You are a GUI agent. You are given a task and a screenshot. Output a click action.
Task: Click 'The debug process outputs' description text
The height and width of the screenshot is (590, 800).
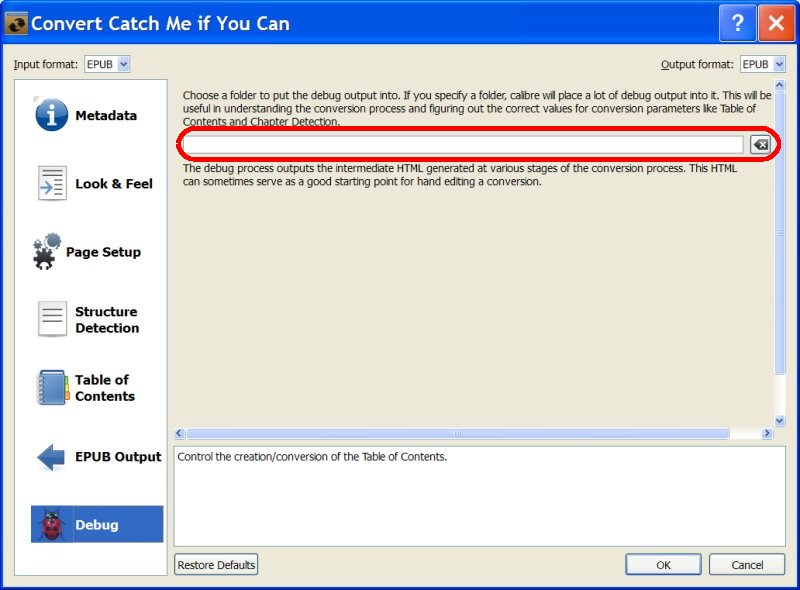click(x=460, y=175)
